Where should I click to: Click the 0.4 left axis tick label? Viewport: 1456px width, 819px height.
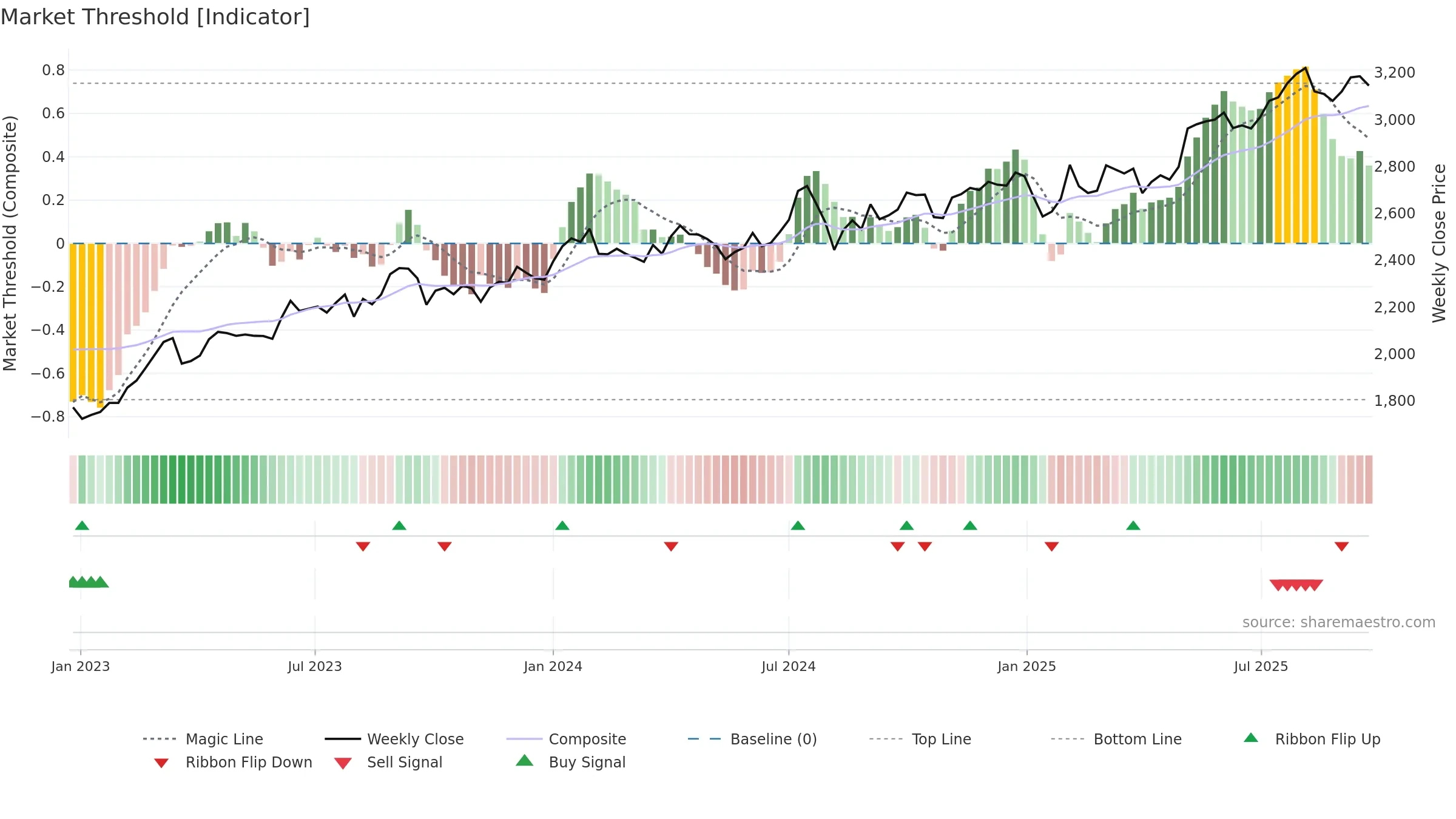53,157
